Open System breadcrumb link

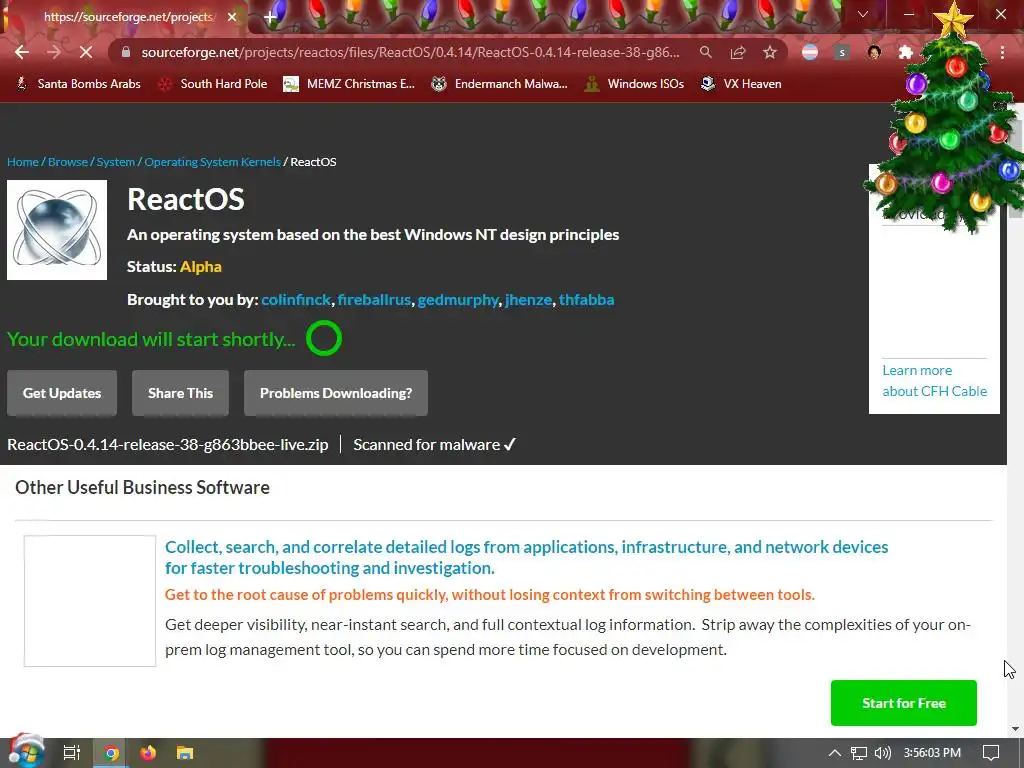pyautogui.click(x=116, y=162)
